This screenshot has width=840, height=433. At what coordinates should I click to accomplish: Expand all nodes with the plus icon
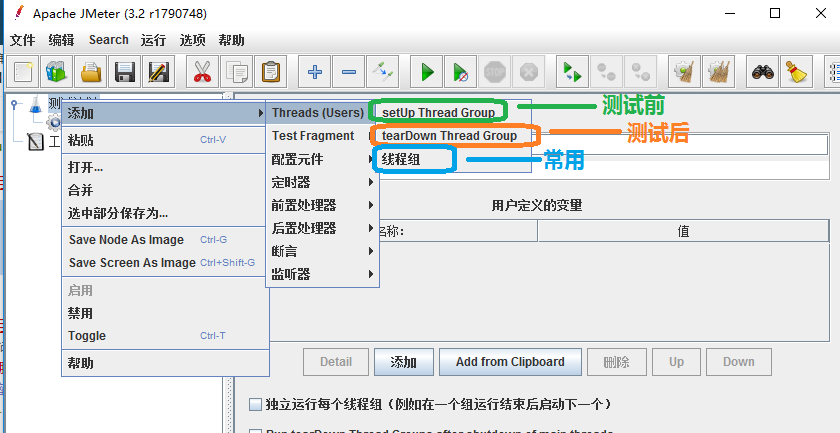pyautogui.click(x=314, y=71)
